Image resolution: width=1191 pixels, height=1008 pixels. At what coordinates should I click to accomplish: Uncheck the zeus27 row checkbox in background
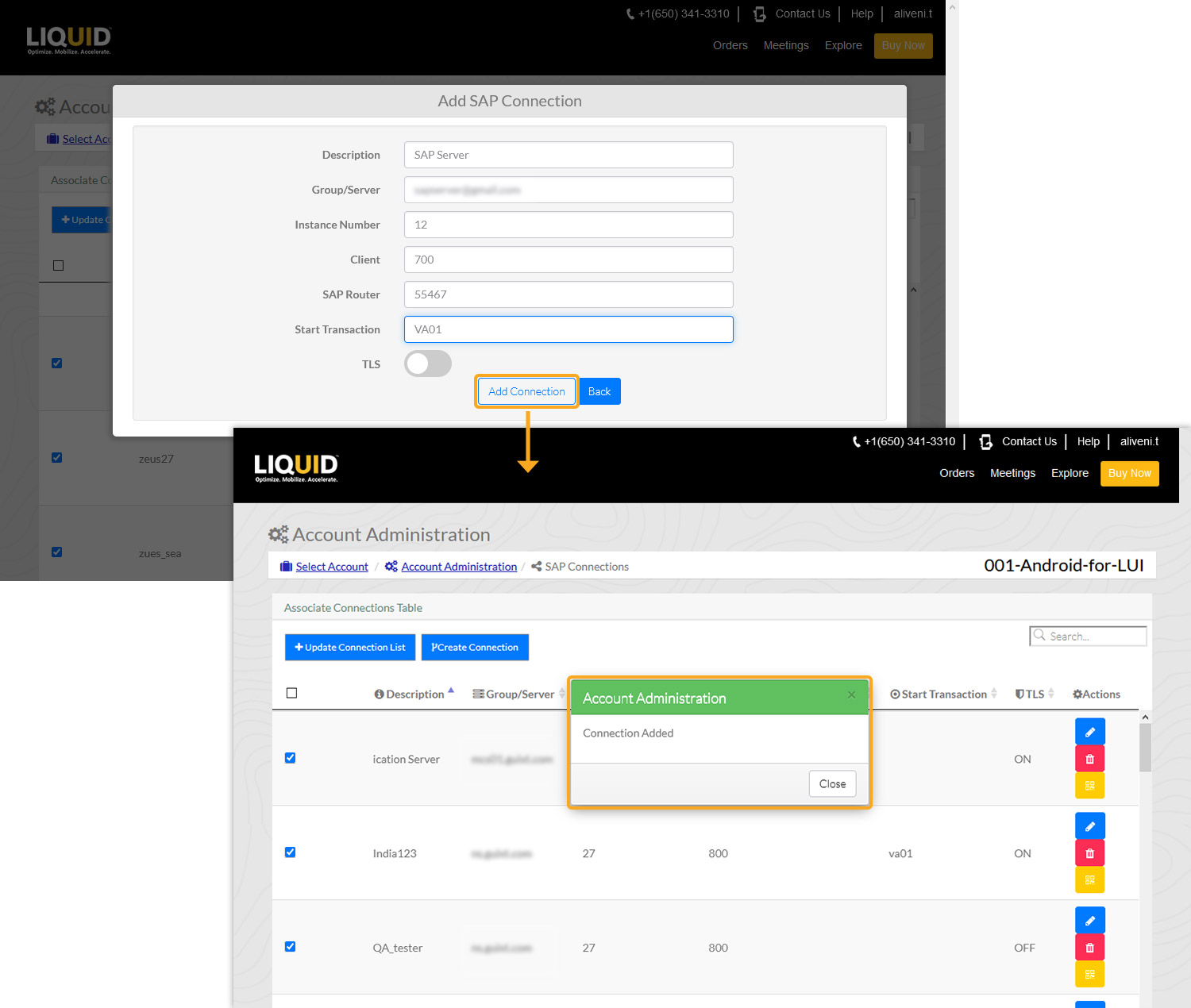click(56, 458)
